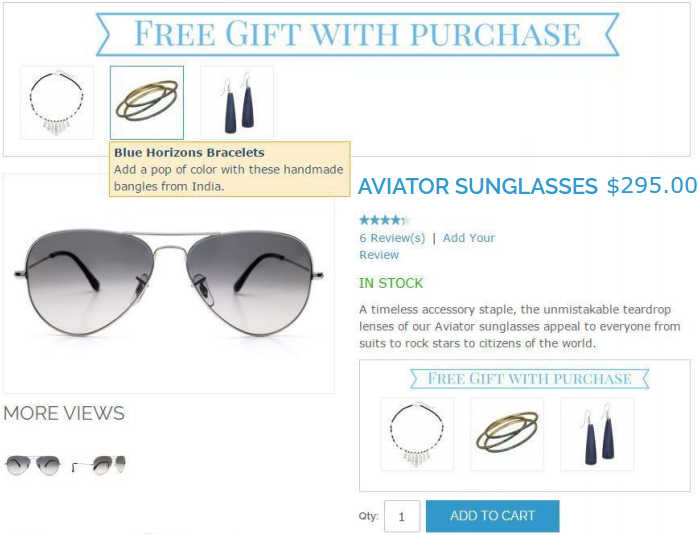Click the $295.00 price label

(652, 185)
